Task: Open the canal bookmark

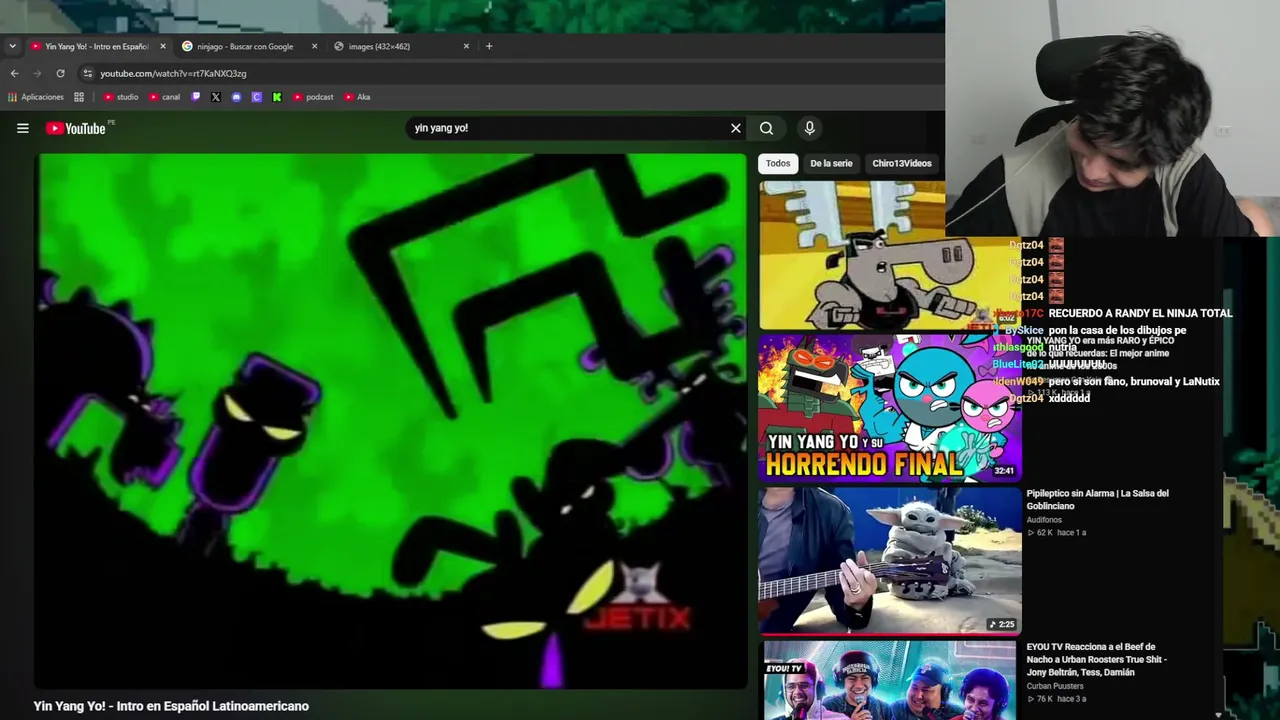Action: click(x=165, y=97)
